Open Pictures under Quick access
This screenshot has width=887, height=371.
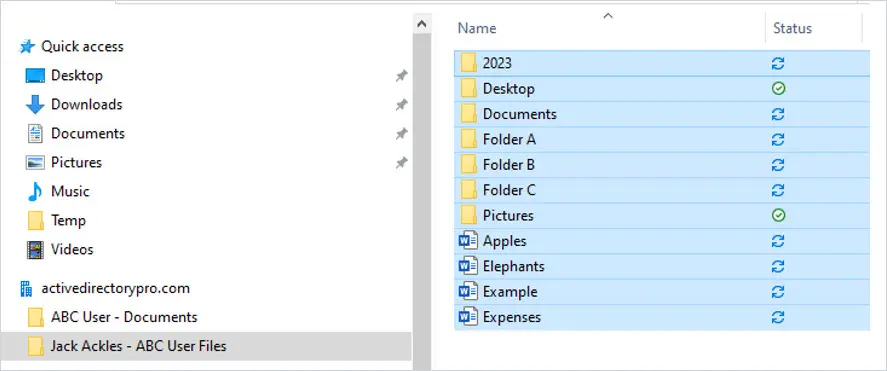tap(76, 163)
